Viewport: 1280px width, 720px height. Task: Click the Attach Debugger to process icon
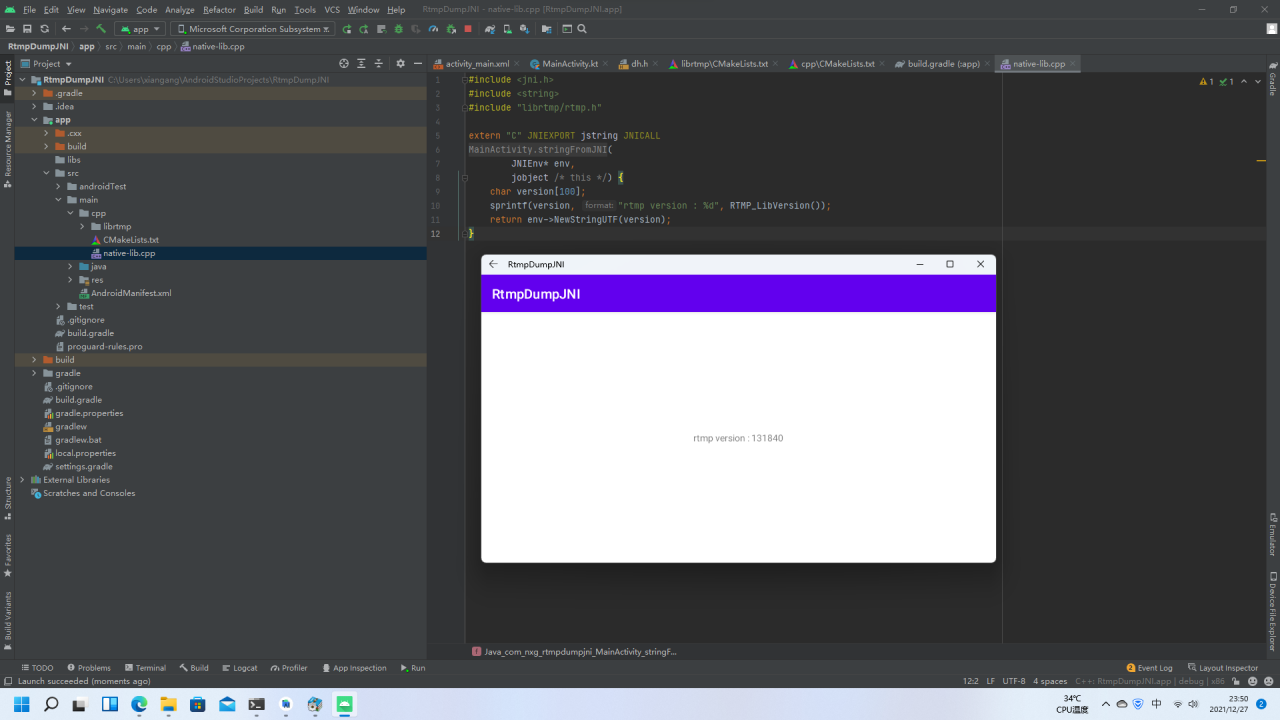(x=451, y=29)
